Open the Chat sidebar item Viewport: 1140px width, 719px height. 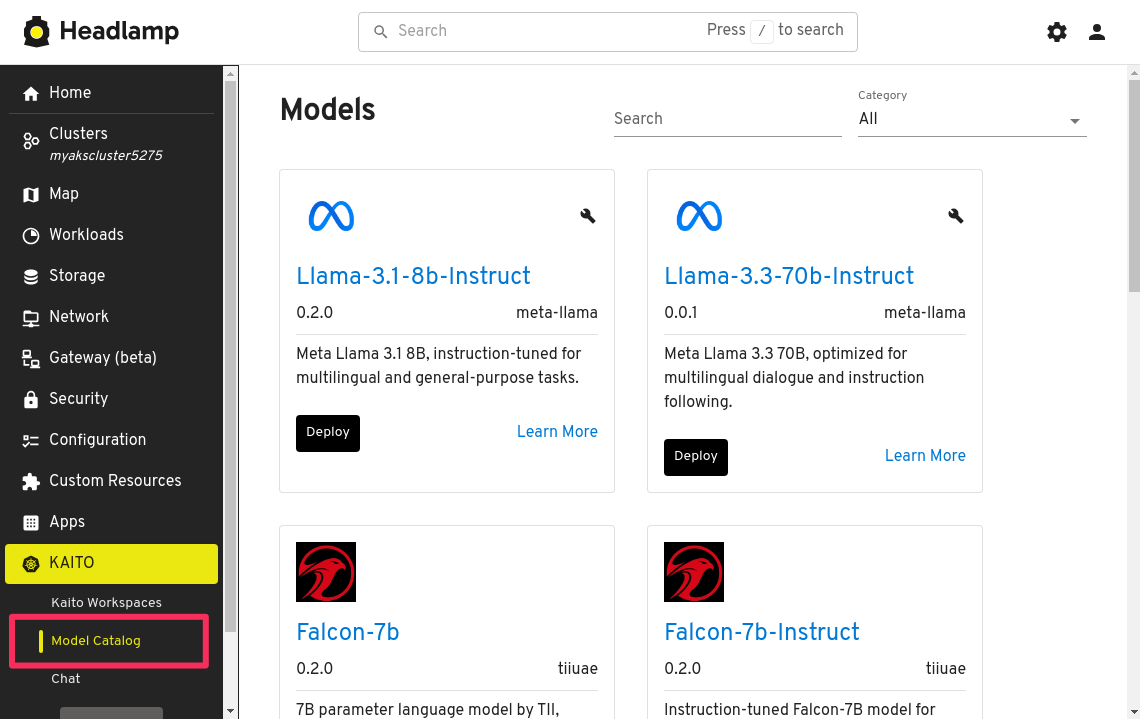(66, 679)
